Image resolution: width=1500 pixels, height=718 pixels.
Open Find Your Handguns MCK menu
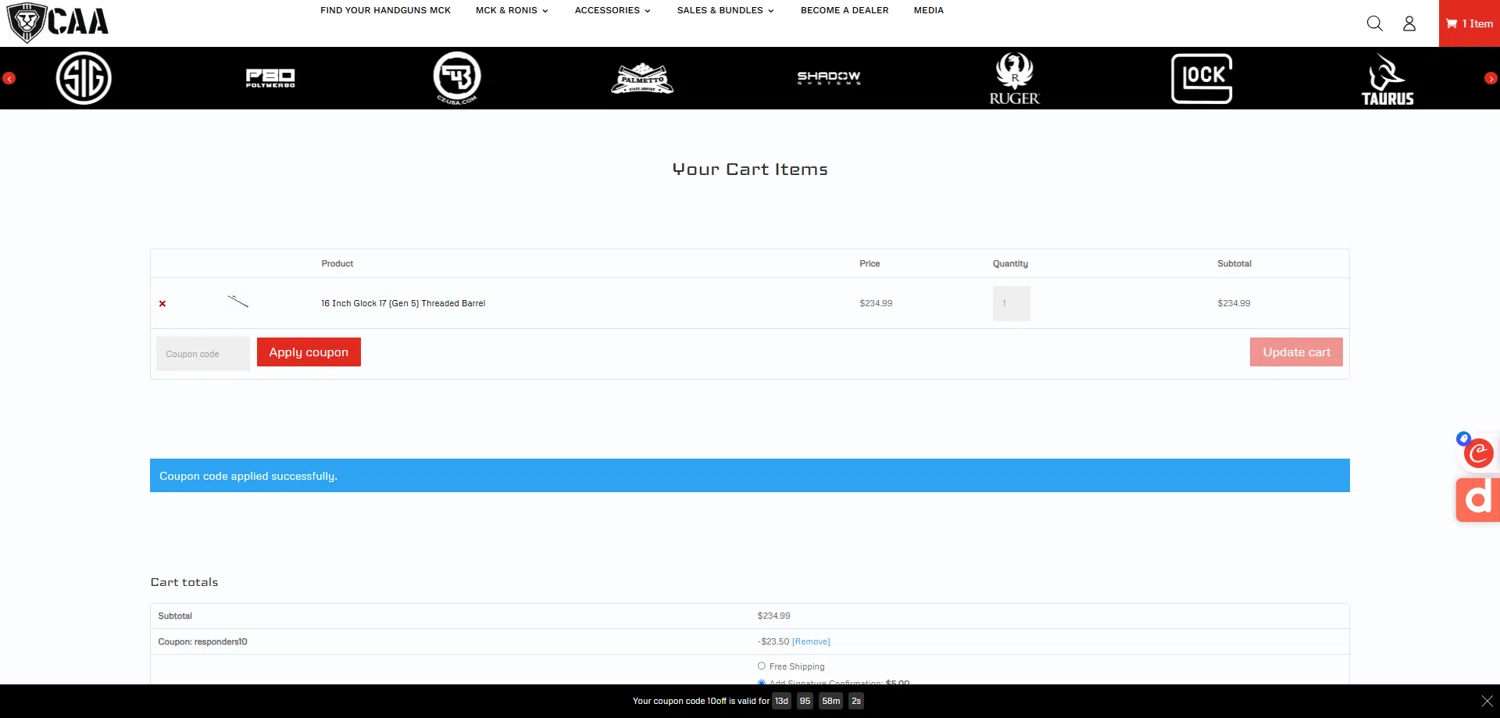coord(385,10)
